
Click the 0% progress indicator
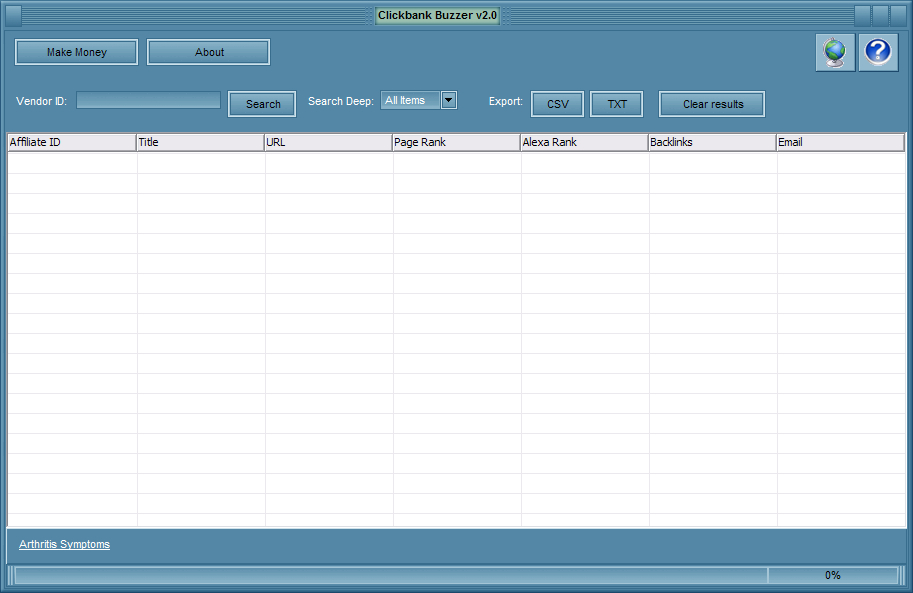[833, 576]
